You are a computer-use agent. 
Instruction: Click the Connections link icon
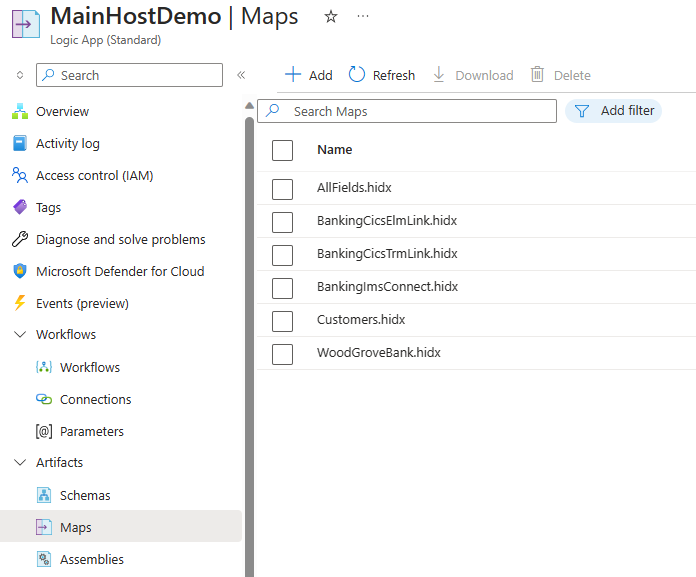click(x=44, y=399)
